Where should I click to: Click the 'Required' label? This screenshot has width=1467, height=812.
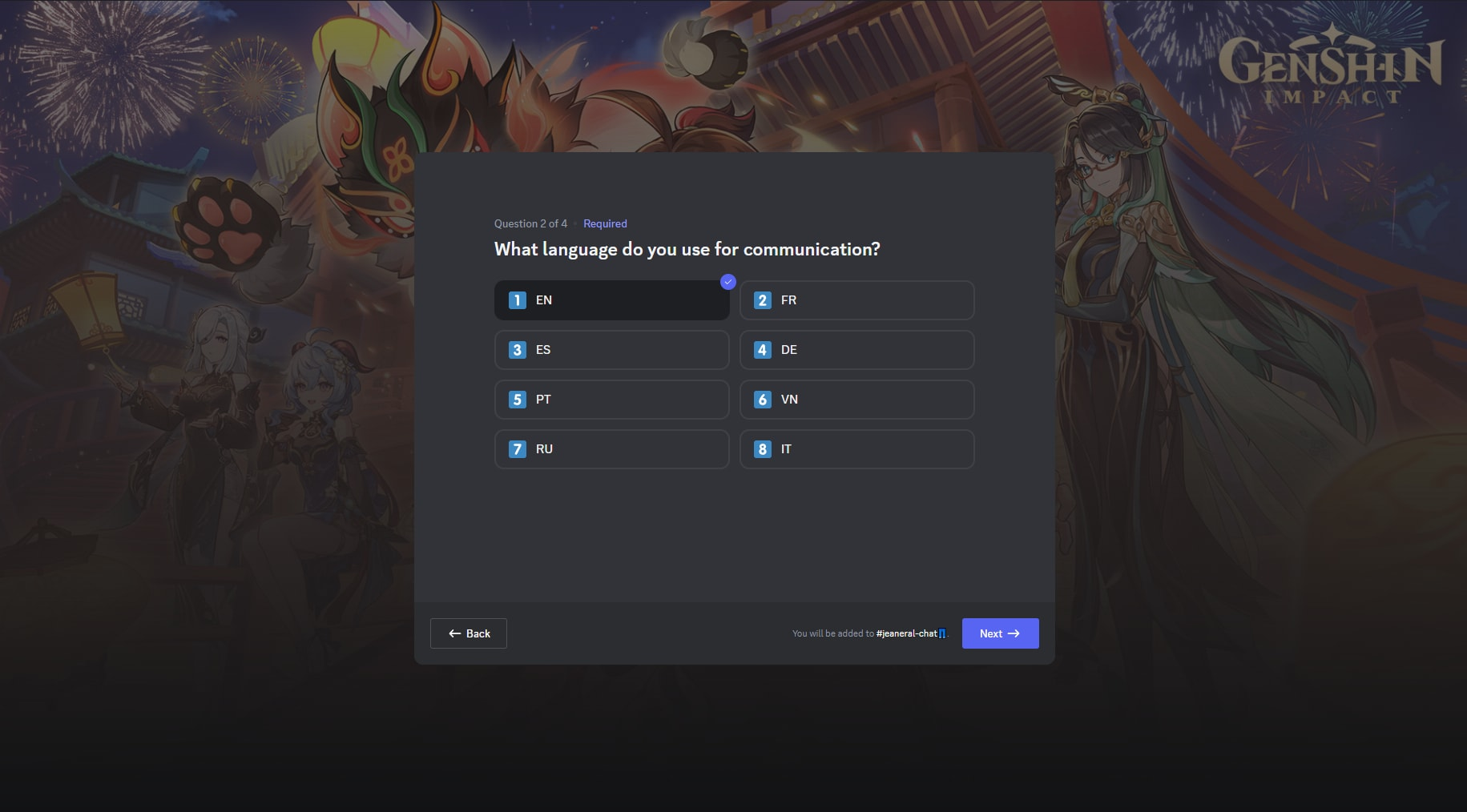click(605, 223)
